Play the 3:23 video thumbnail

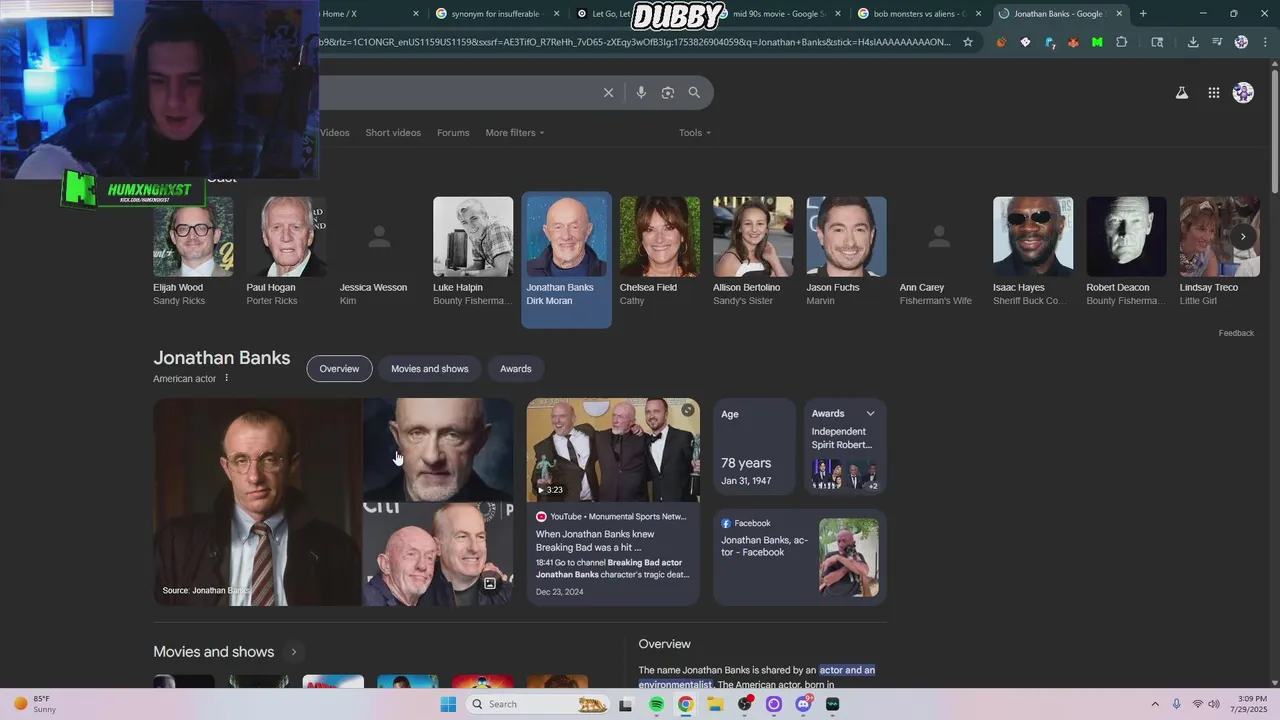click(x=613, y=449)
